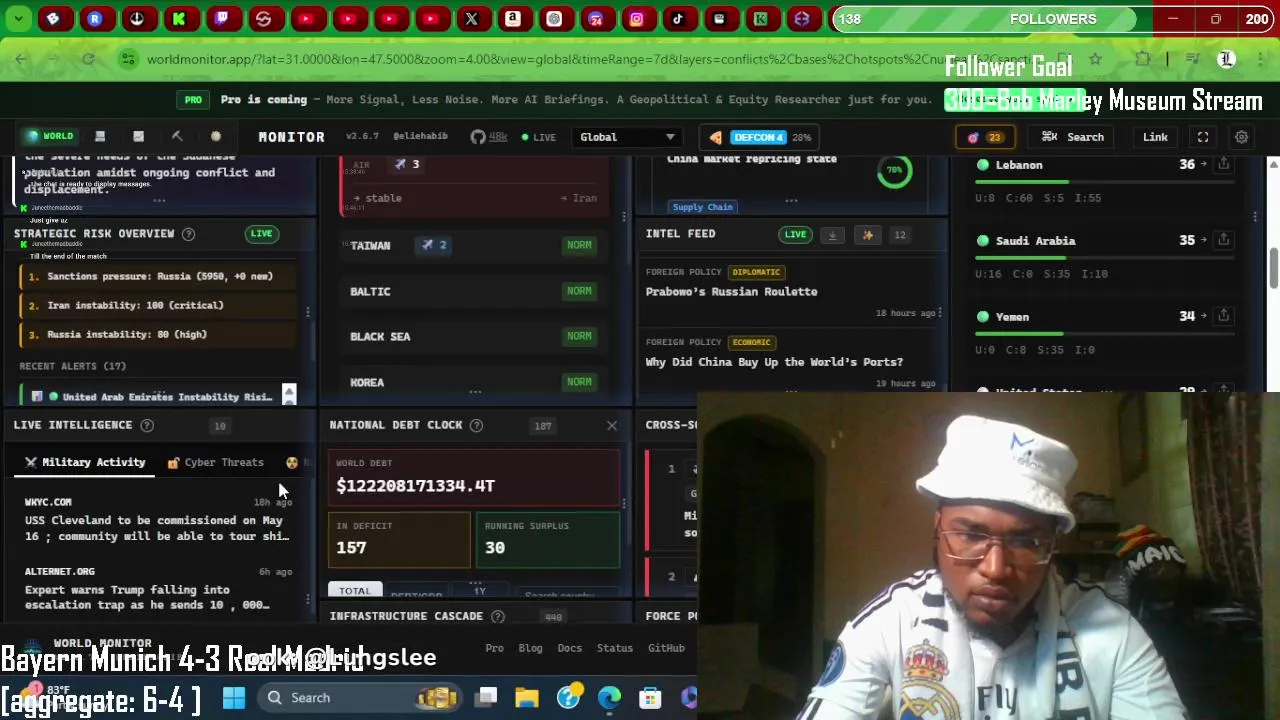Select Russia instability: 80 (high) row
The height and width of the screenshot is (720, 1280).
(x=158, y=334)
